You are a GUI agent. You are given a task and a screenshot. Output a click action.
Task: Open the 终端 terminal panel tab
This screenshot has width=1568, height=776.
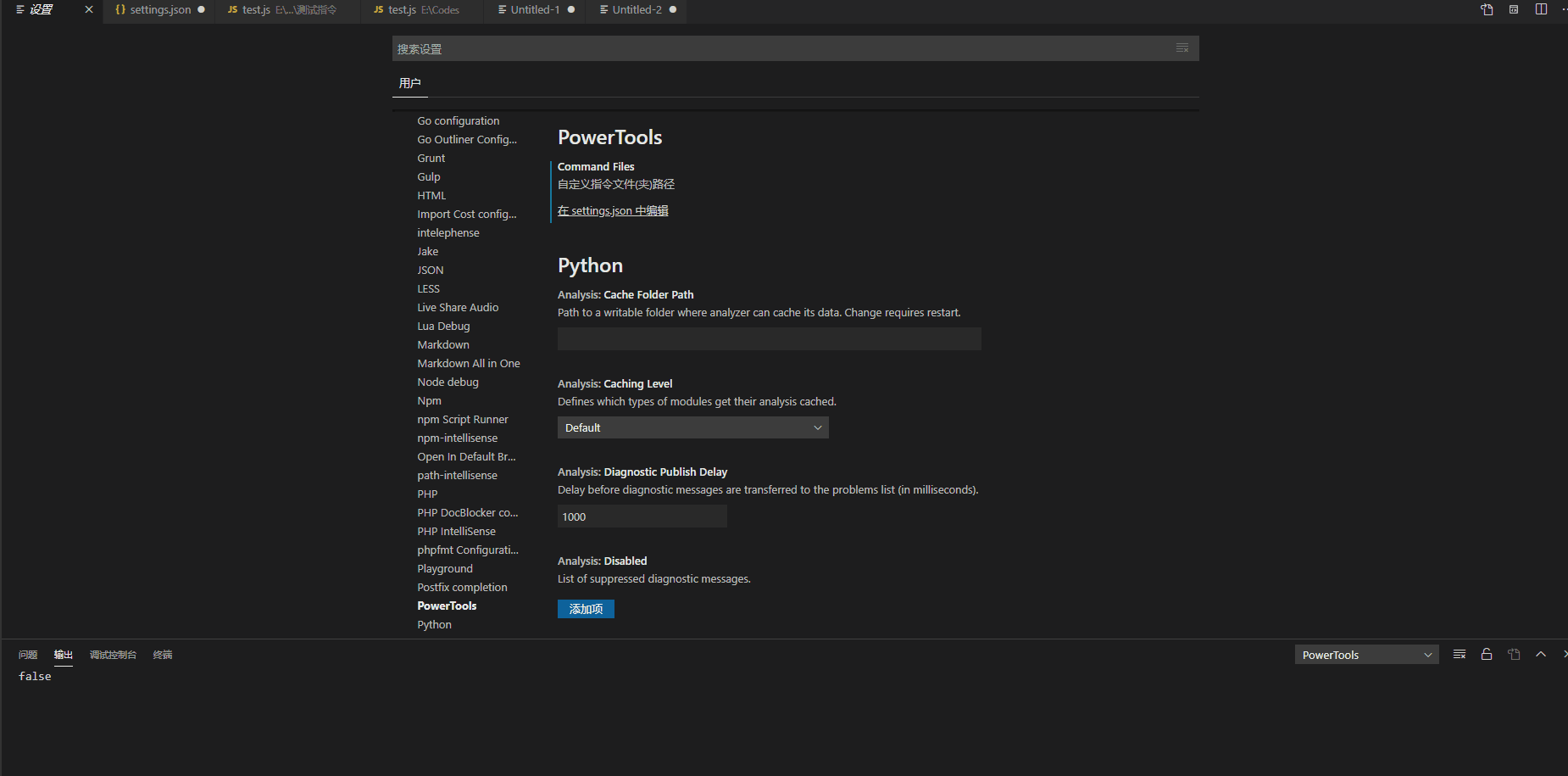coord(163,655)
